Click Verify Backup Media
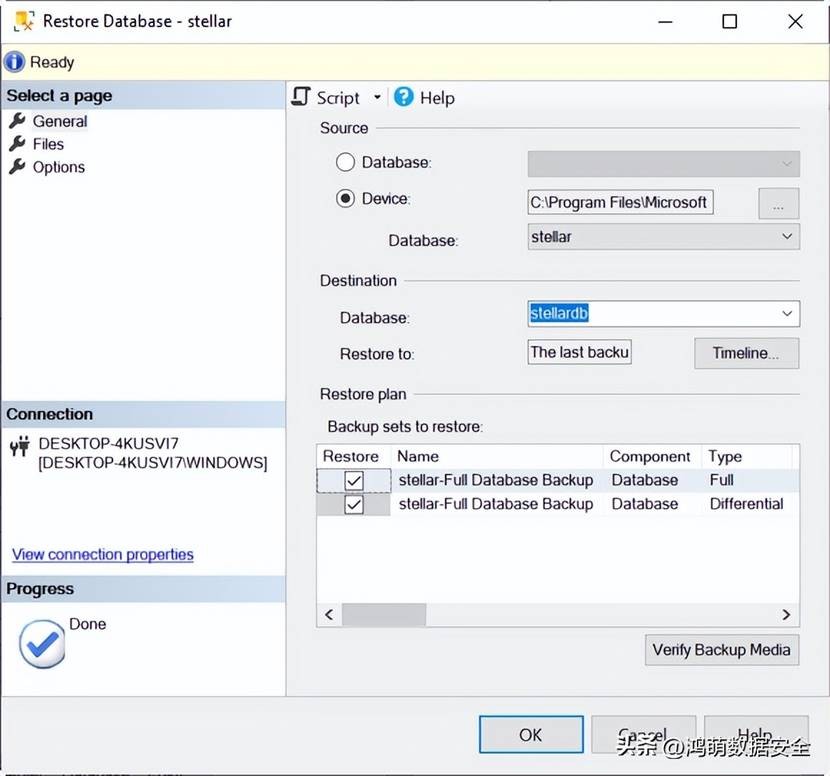The width and height of the screenshot is (830, 776). (721, 649)
